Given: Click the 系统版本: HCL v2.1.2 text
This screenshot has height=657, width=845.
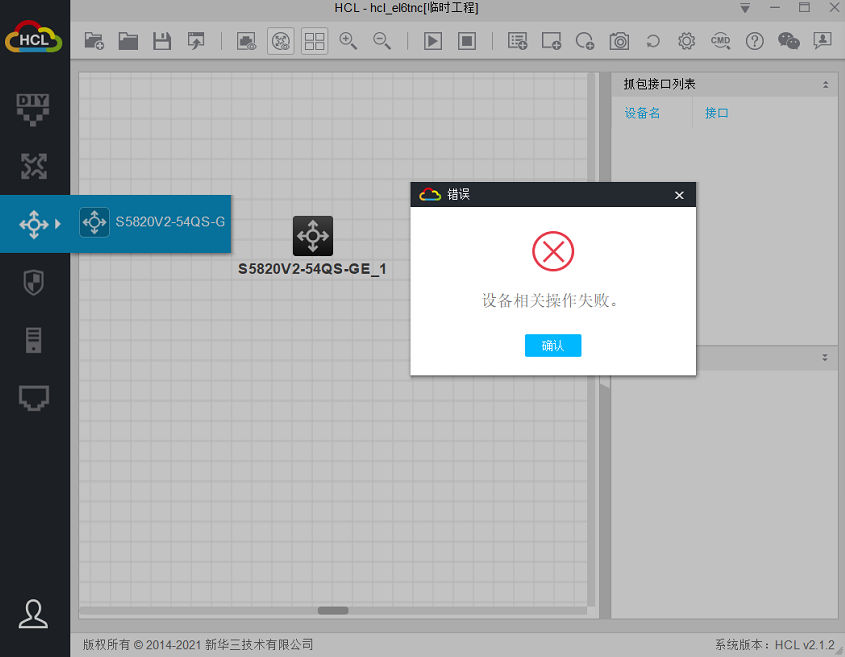Looking at the screenshot, I should (774, 645).
